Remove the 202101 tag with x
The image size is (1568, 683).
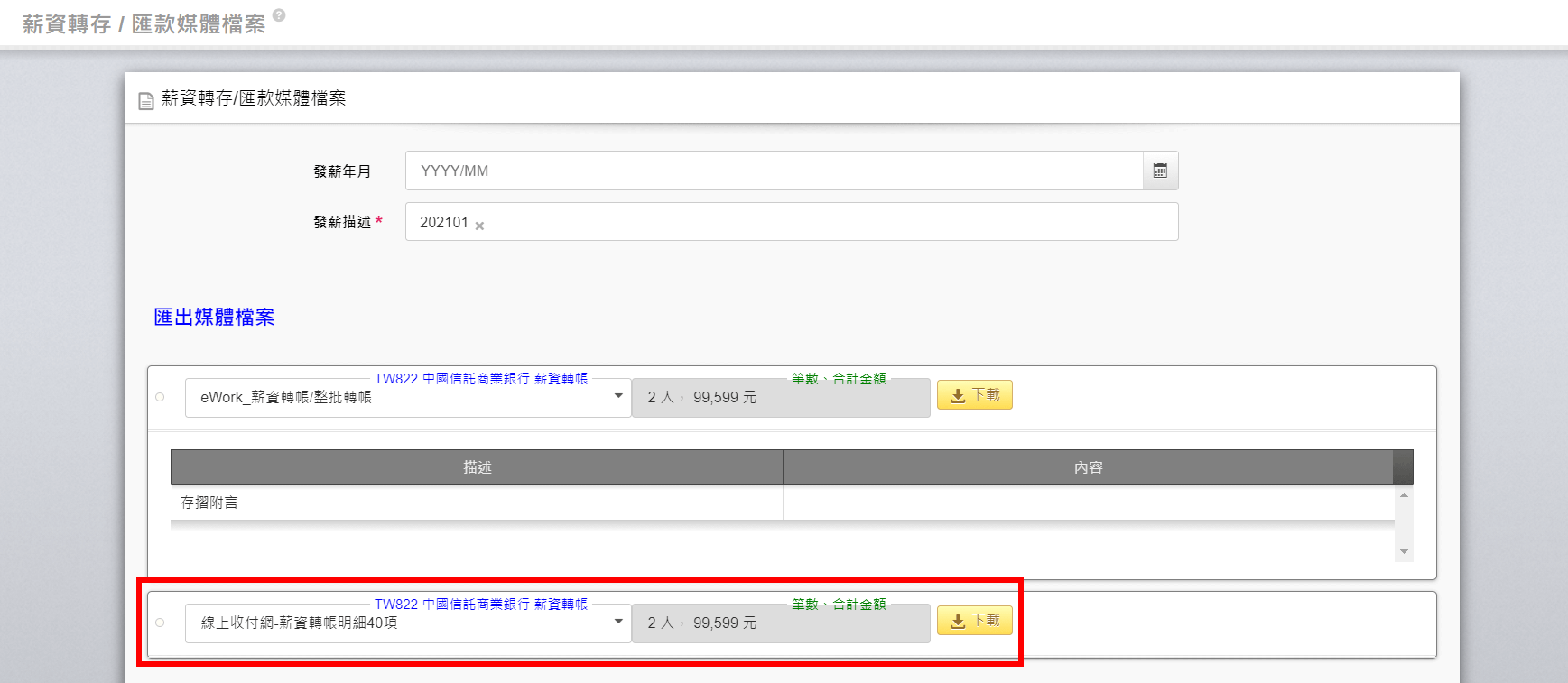point(479,226)
